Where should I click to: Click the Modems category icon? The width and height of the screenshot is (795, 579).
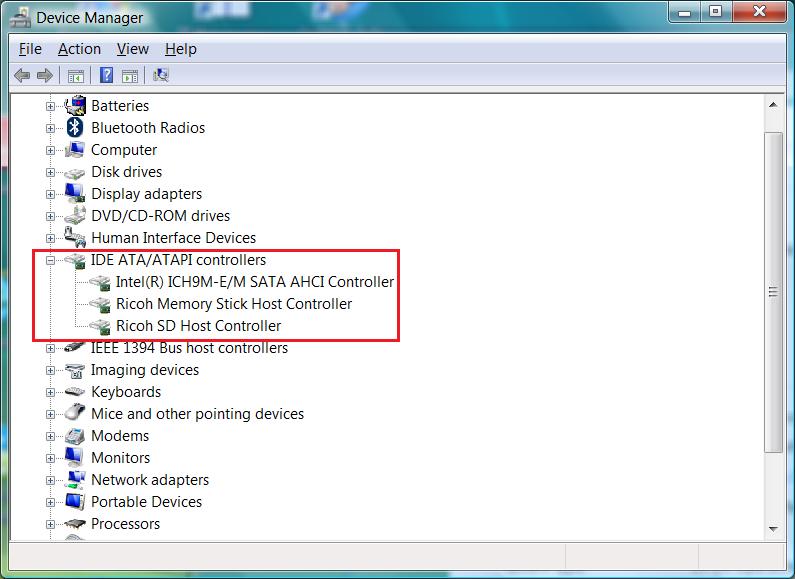pyautogui.click(x=75, y=436)
